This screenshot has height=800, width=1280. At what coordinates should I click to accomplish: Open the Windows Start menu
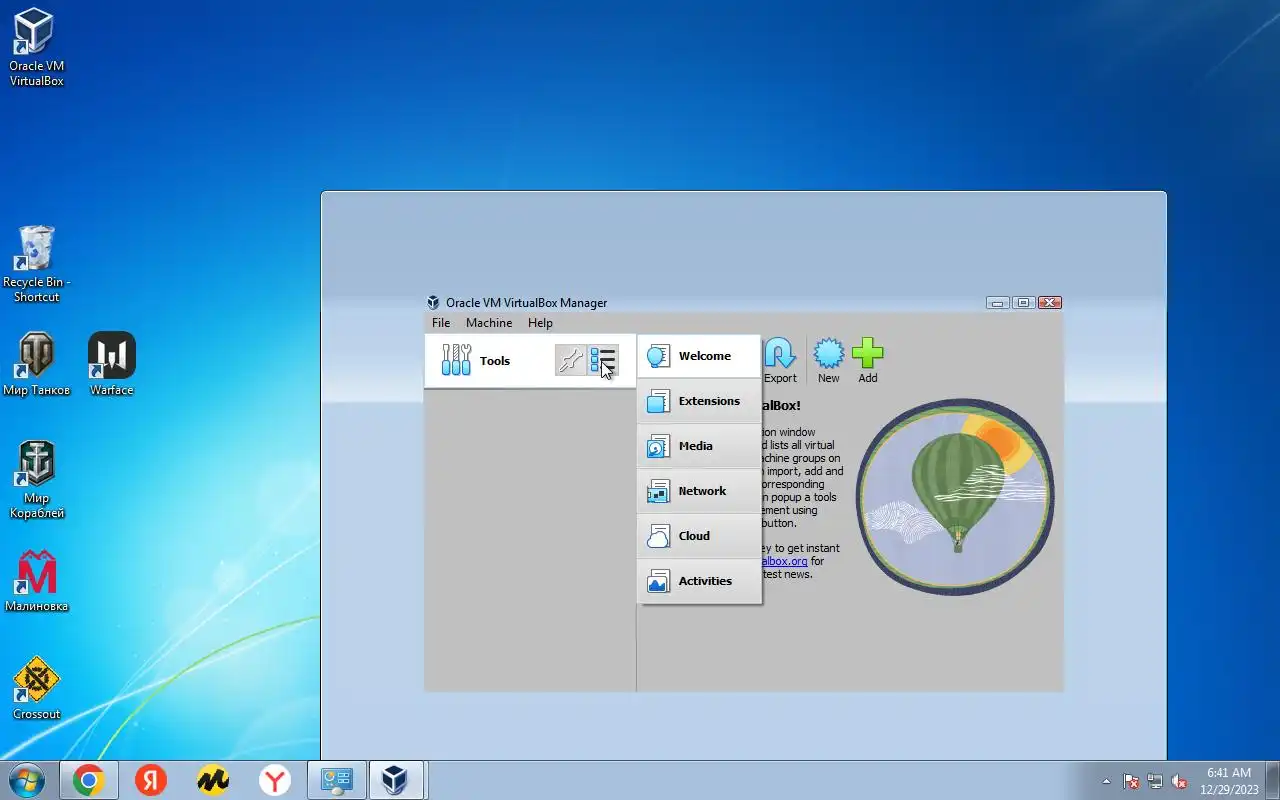(x=26, y=780)
